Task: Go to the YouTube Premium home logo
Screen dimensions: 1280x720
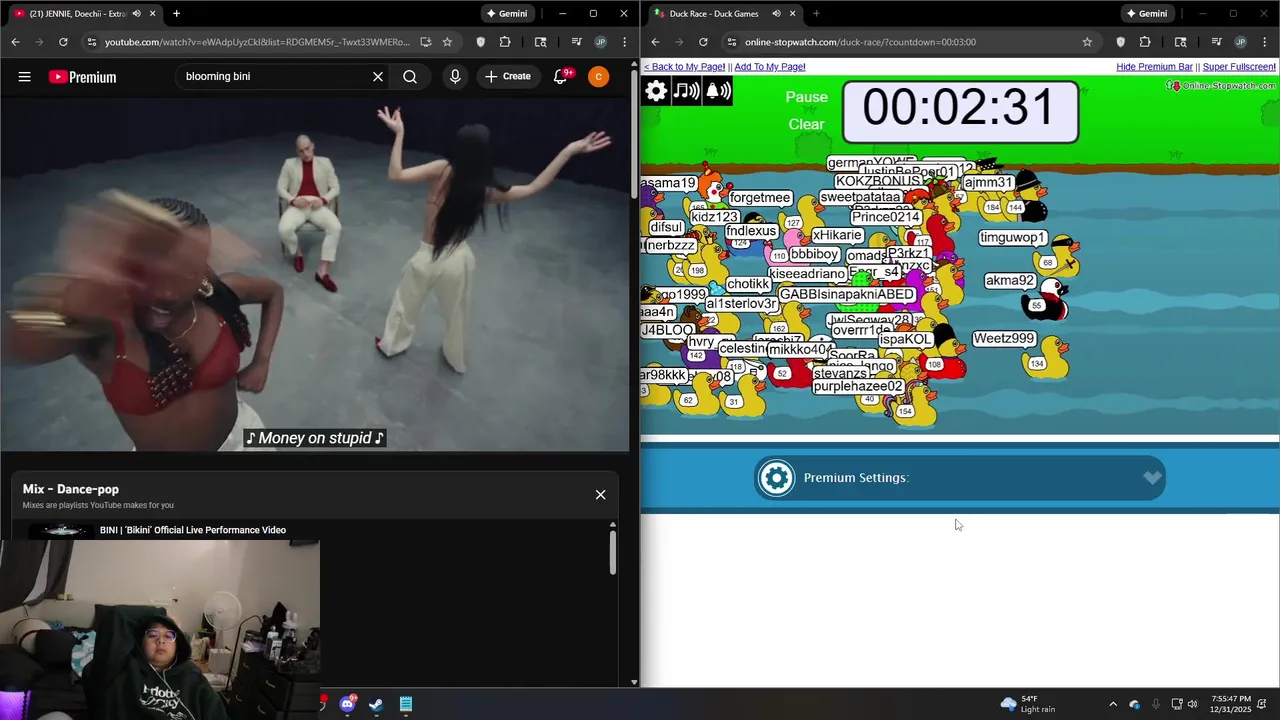Action: (82, 77)
